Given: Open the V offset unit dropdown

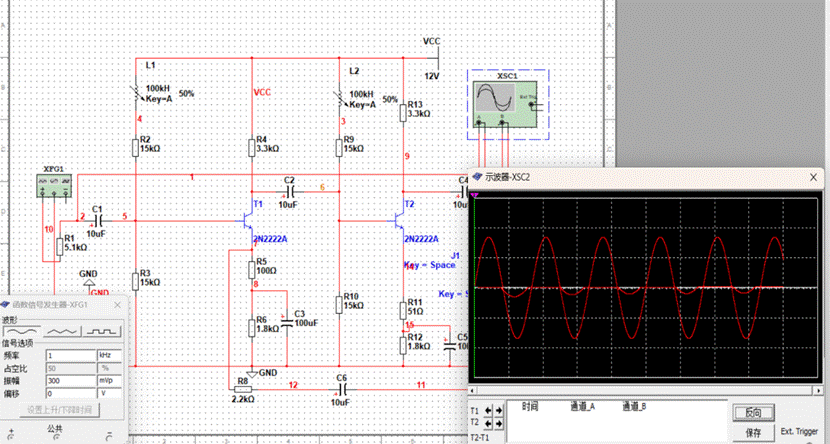Looking at the screenshot, I should pyautogui.click(x=110, y=394).
